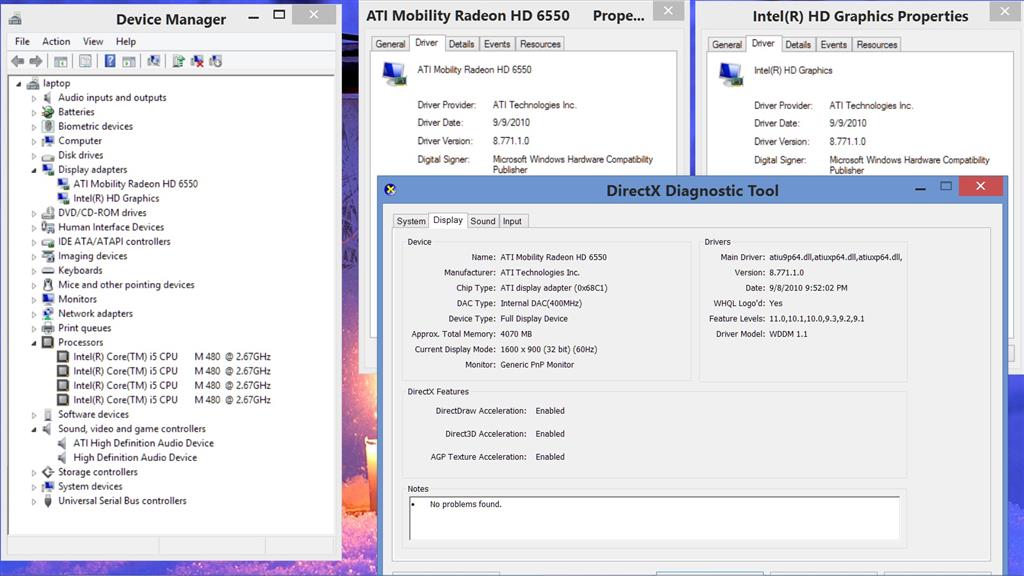The height and width of the screenshot is (576, 1024).
Task: Open the Help menu
Action: point(126,41)
